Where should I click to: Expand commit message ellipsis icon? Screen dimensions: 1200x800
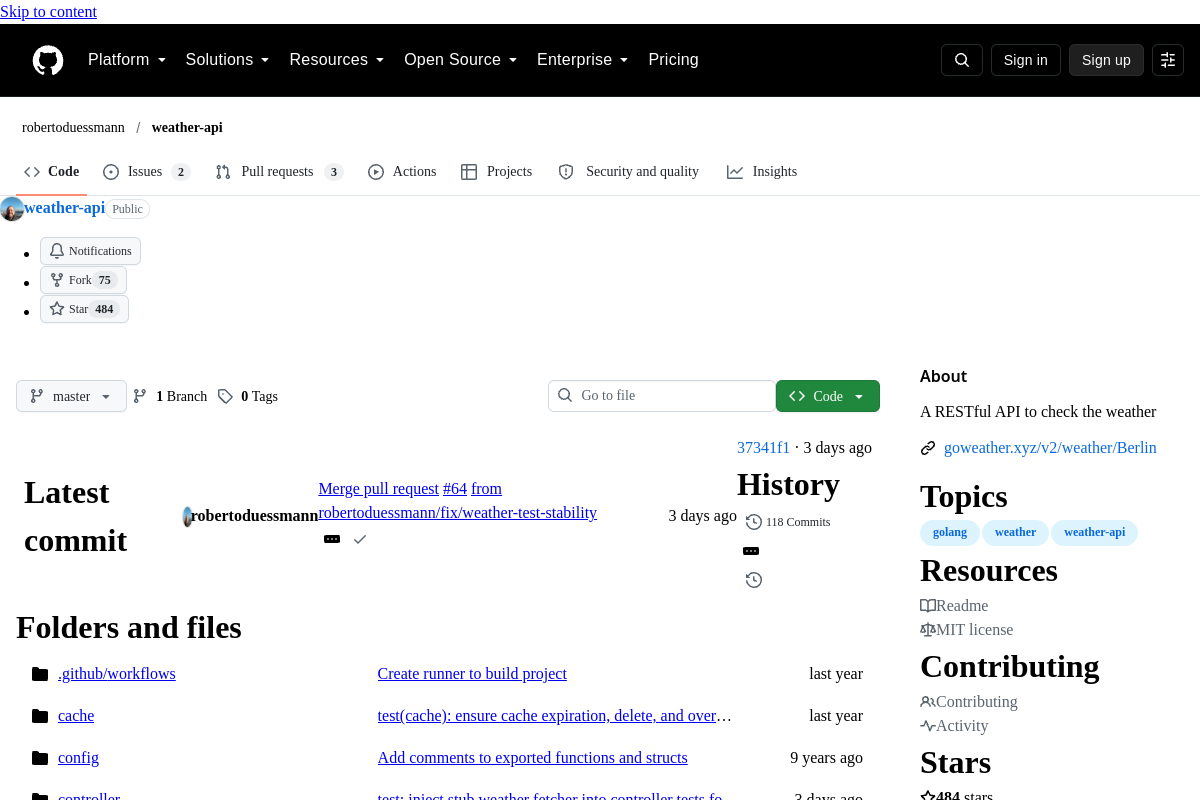pos(332,539)
